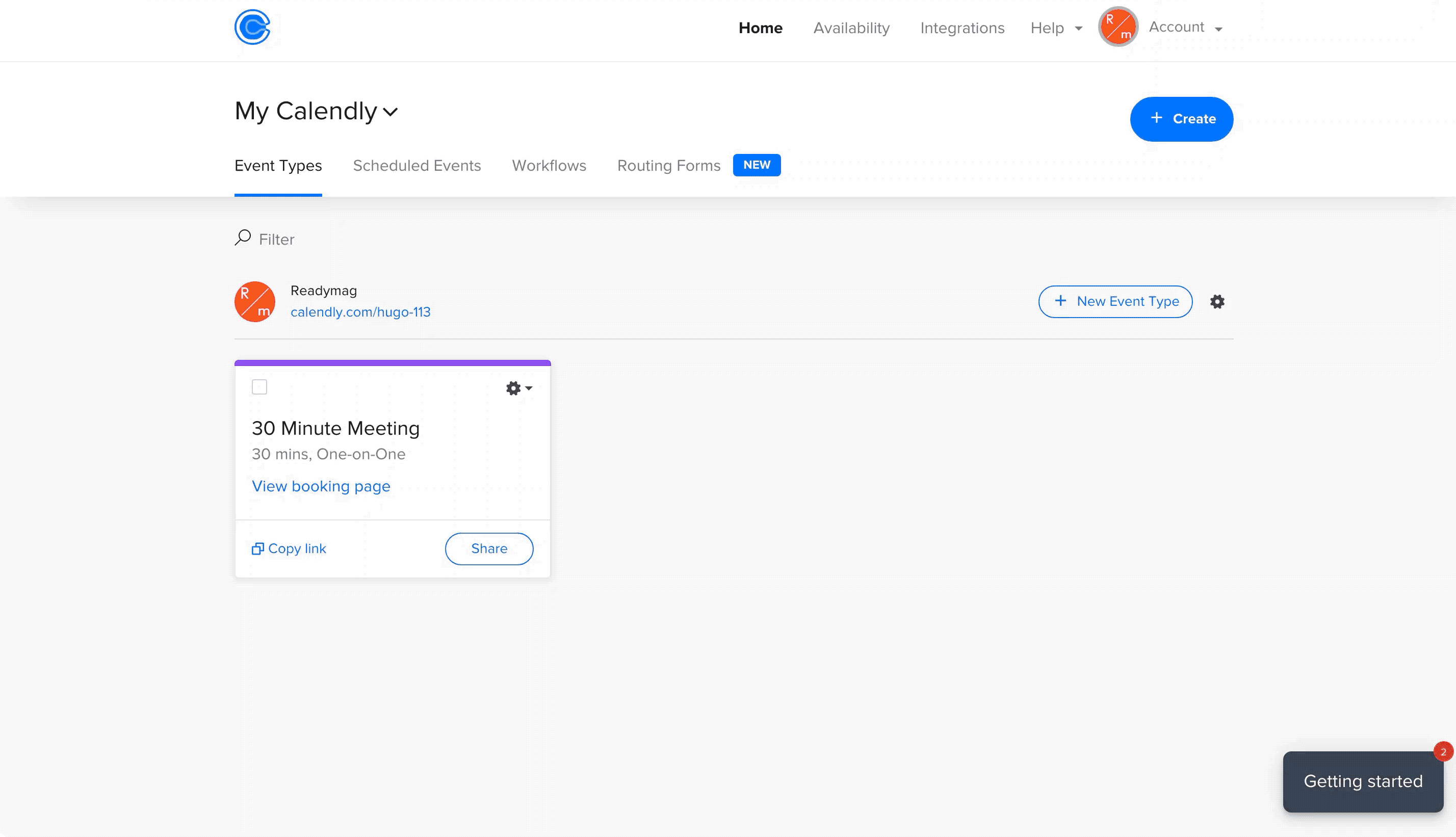Check the event type selection box
The image size is (1456, 837).
pyautogui.click(x=260, y=387)
